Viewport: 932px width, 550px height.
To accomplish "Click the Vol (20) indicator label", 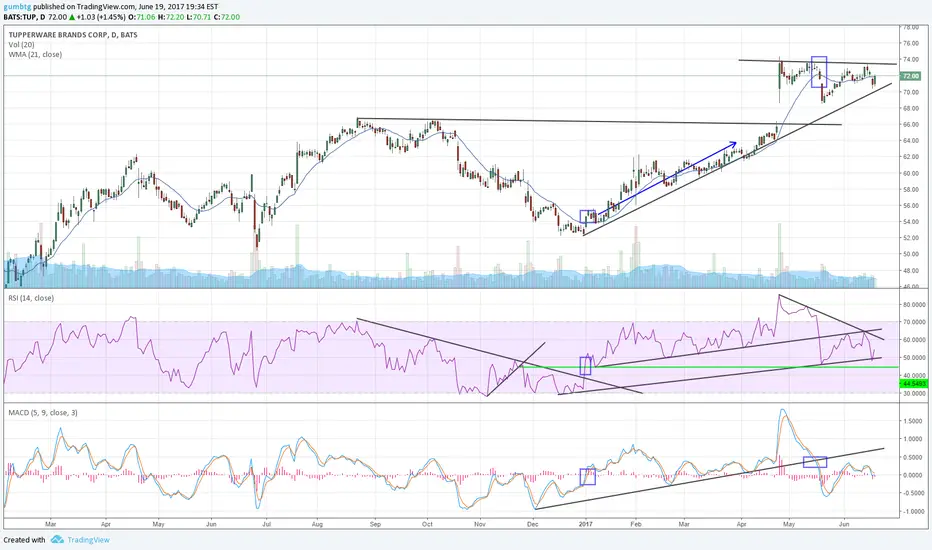I will click(21, 45).
